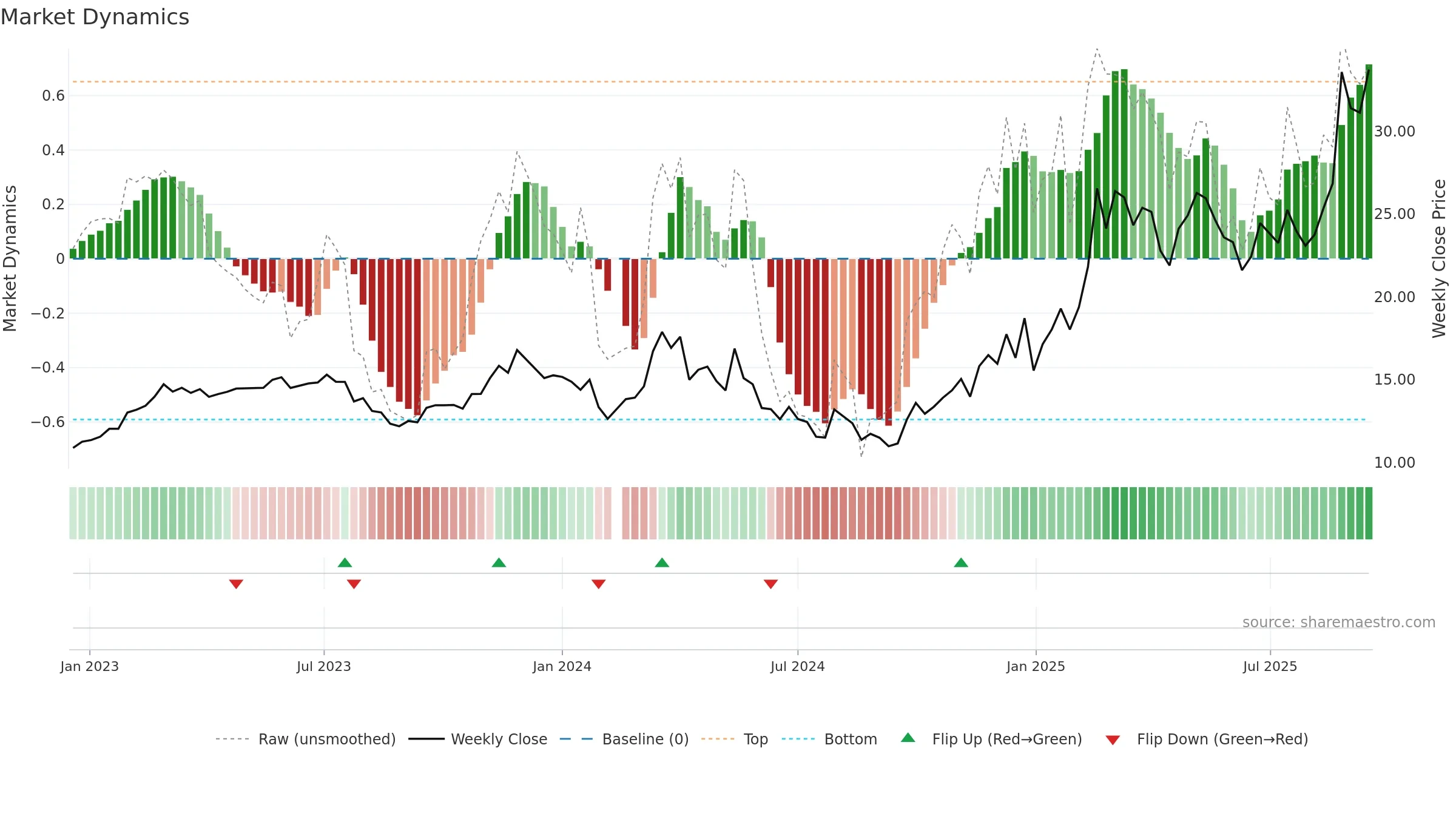Click the Jan 2023 x-axis label
Screen dimensions: 1456x819
tap(90, 666)
